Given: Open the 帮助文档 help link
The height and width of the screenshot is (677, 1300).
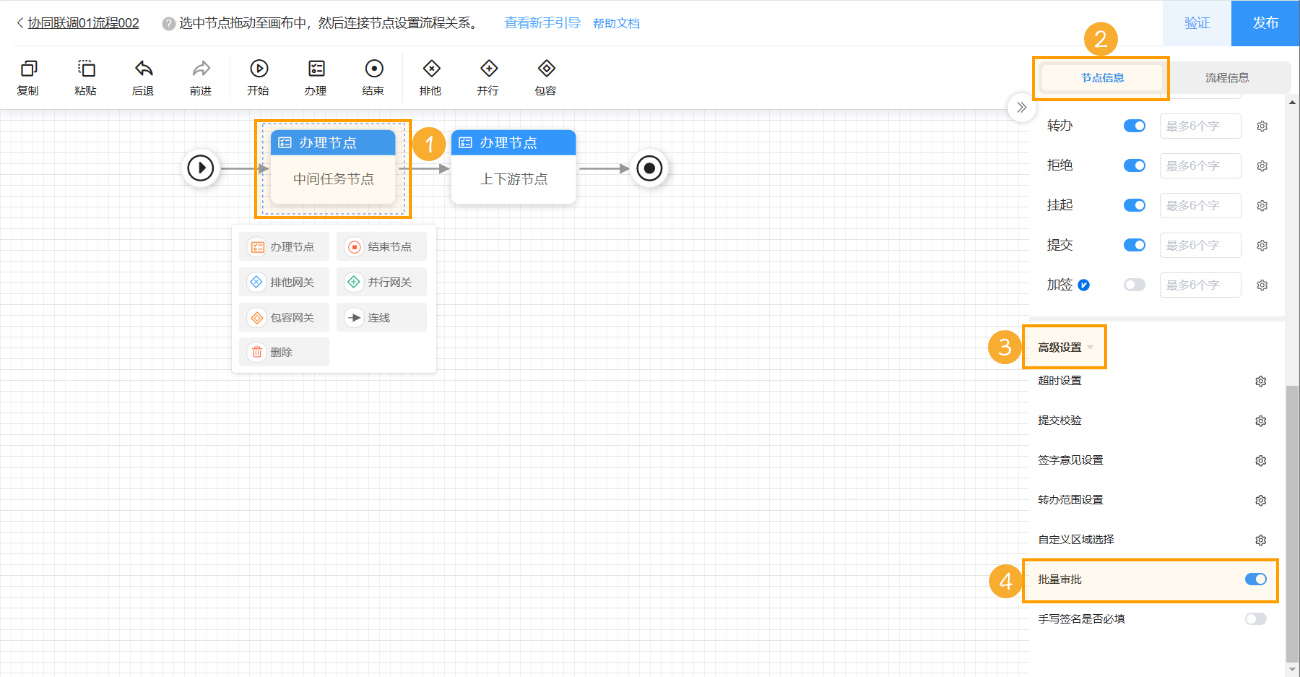Looking at the screenshot, I should pyautogui.click(x=615, y=22).
